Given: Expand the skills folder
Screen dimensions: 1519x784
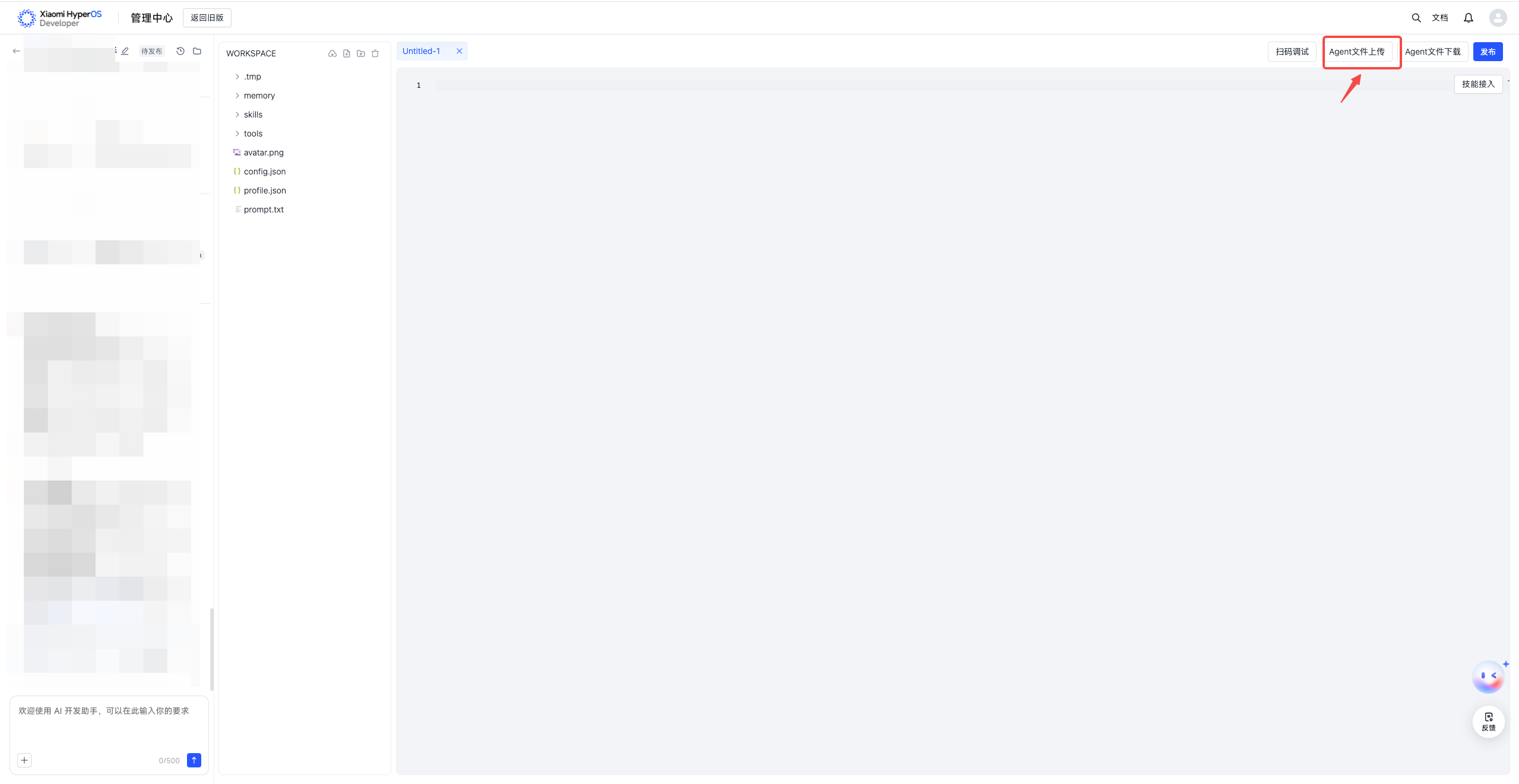Looking at the screenshot, I should click(x=253, y=115).
